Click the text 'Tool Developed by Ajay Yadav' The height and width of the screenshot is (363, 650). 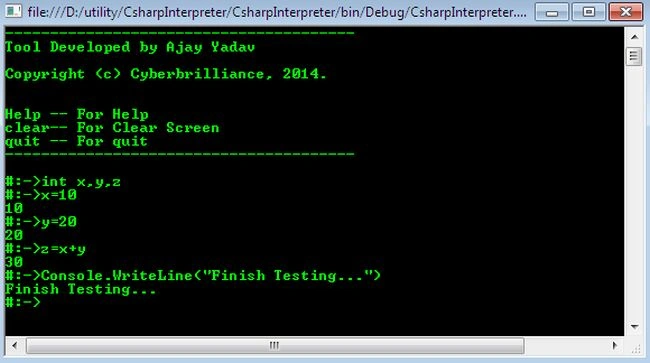[130, 47]
